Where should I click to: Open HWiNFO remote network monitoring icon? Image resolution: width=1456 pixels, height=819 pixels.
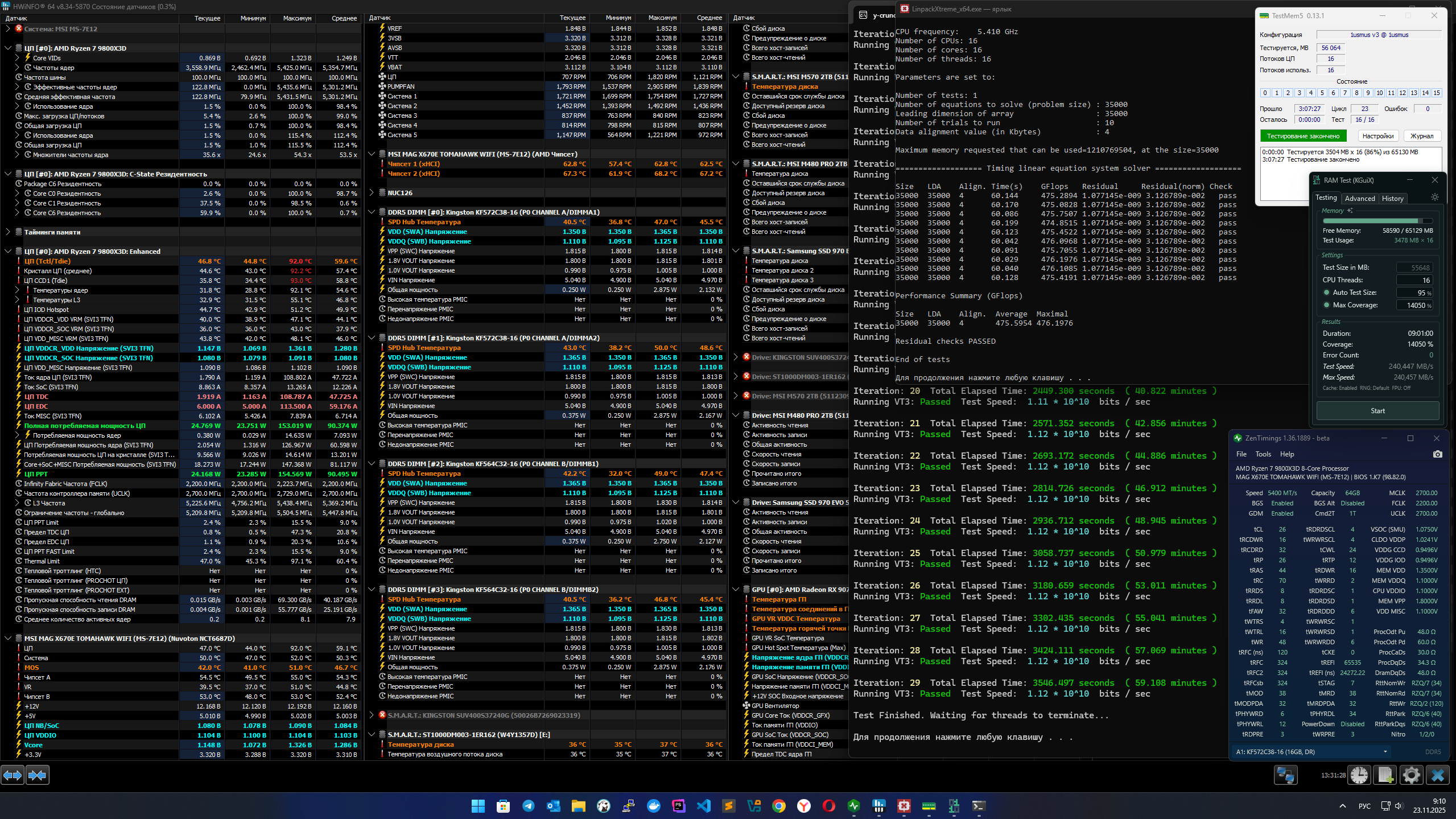(x=1285, y=775)
